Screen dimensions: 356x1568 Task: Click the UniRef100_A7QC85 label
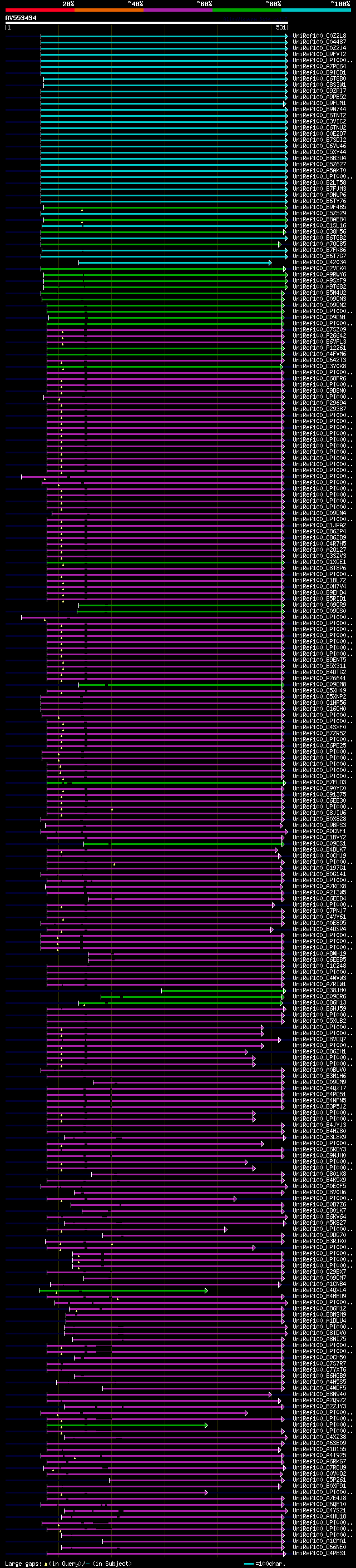tap(319, 244)
